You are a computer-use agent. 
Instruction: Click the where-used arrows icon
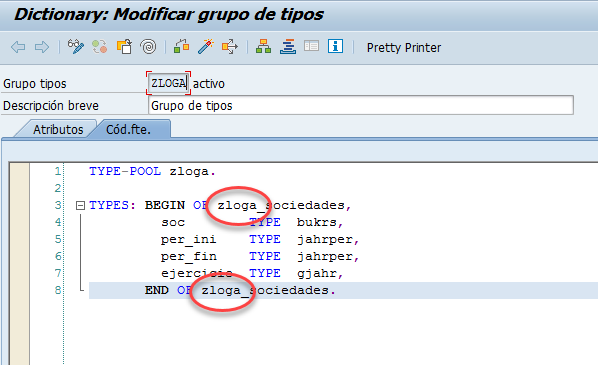tap(230, 47)
